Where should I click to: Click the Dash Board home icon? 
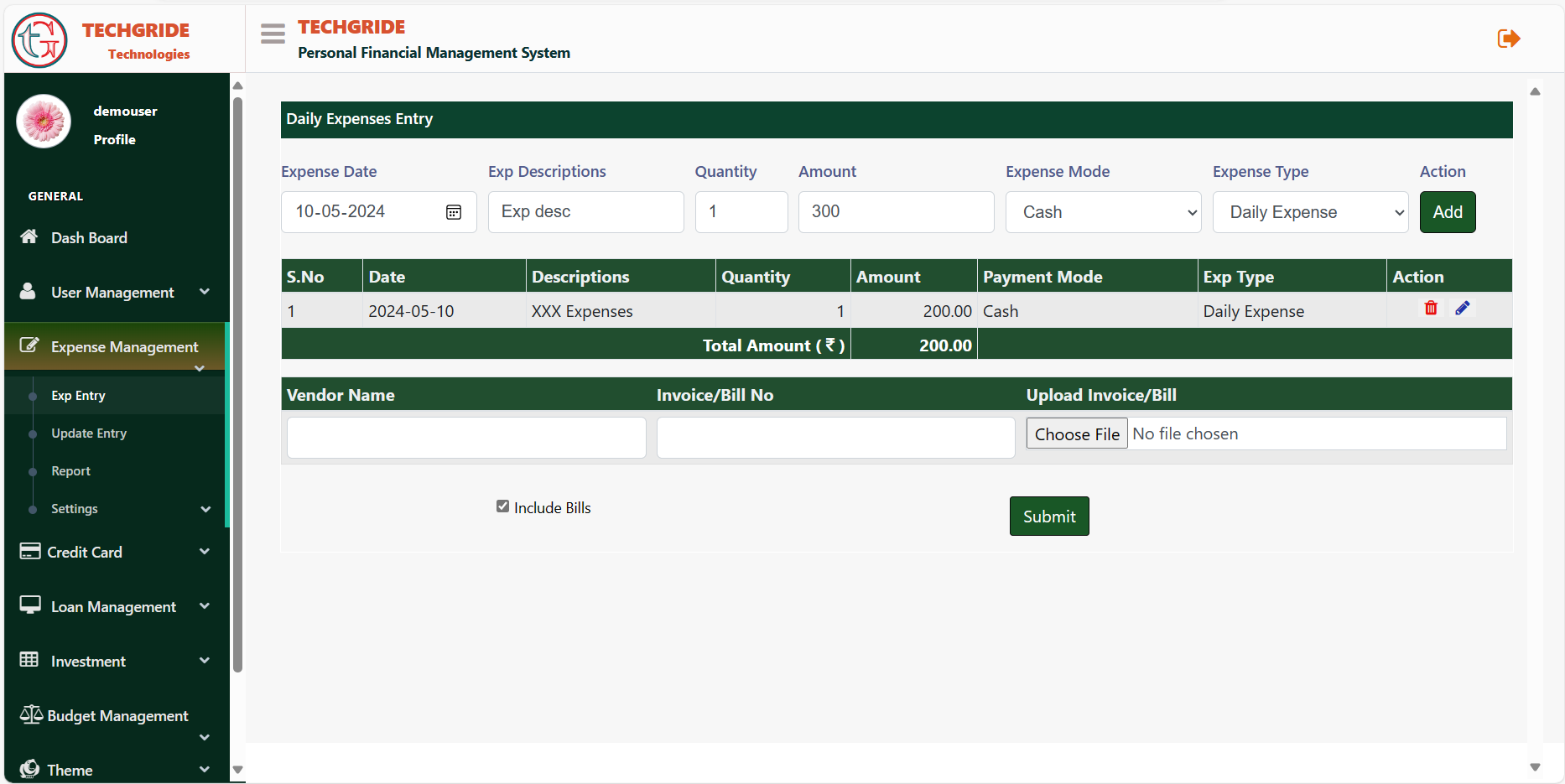point(29,237)
